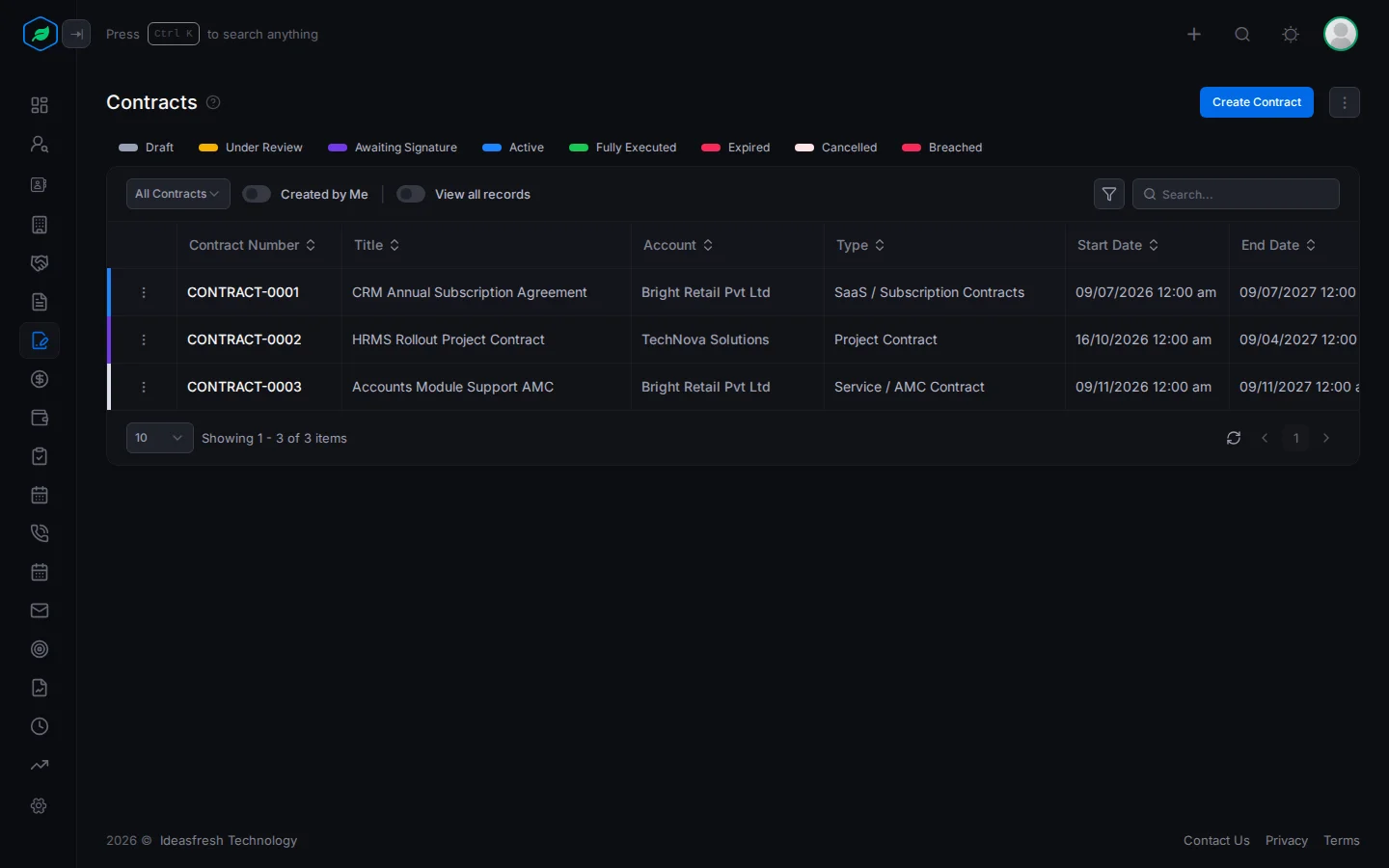
Task: Focus the table Search input field
Action: tap(1236, 194)
